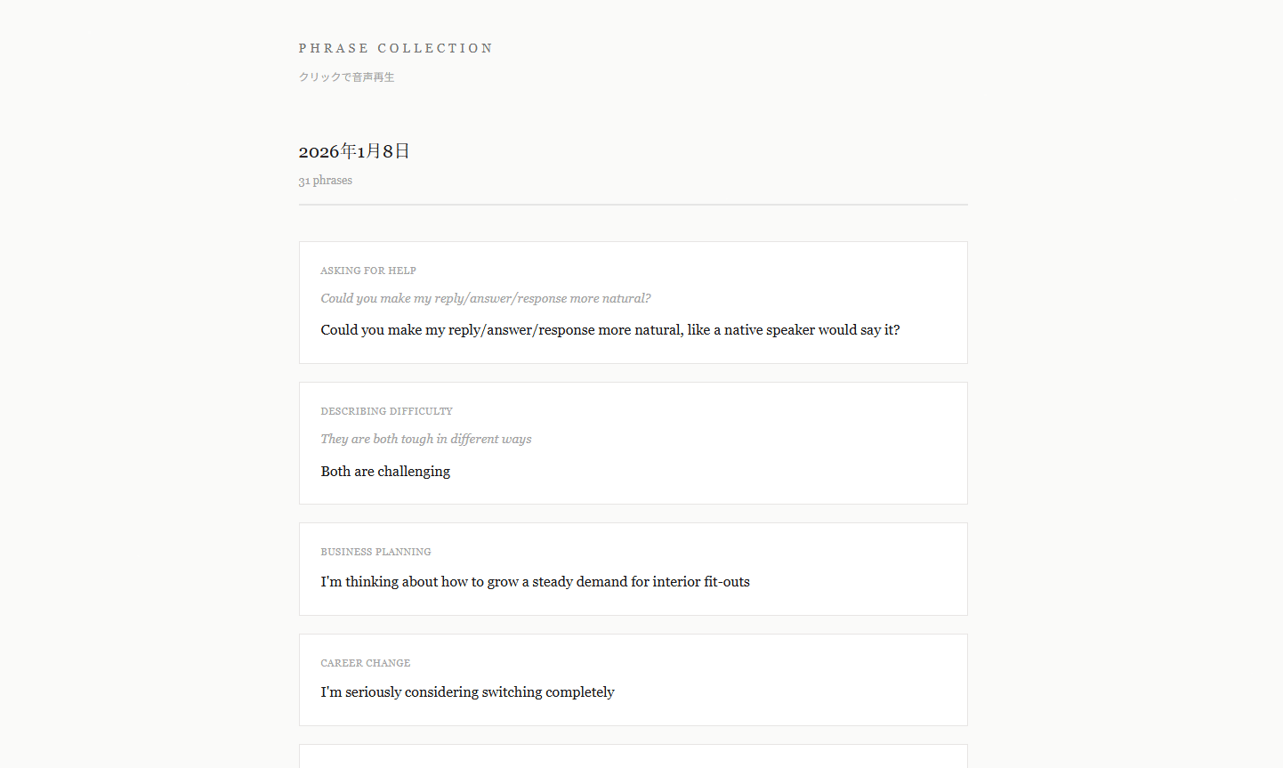Click italic 'They are both tough' text
Image resolution: width=1283 pixels, height=768 pixels.
coord(425,439)
